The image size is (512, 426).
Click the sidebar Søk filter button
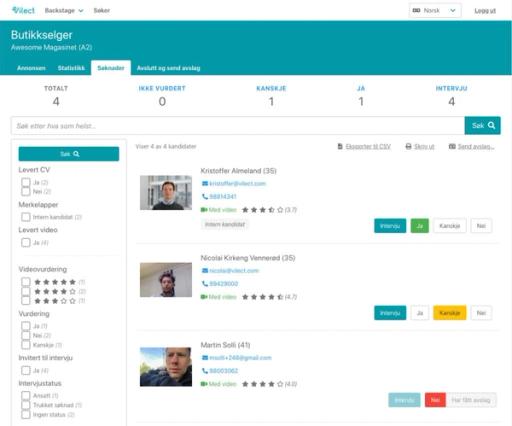(69, 154)
